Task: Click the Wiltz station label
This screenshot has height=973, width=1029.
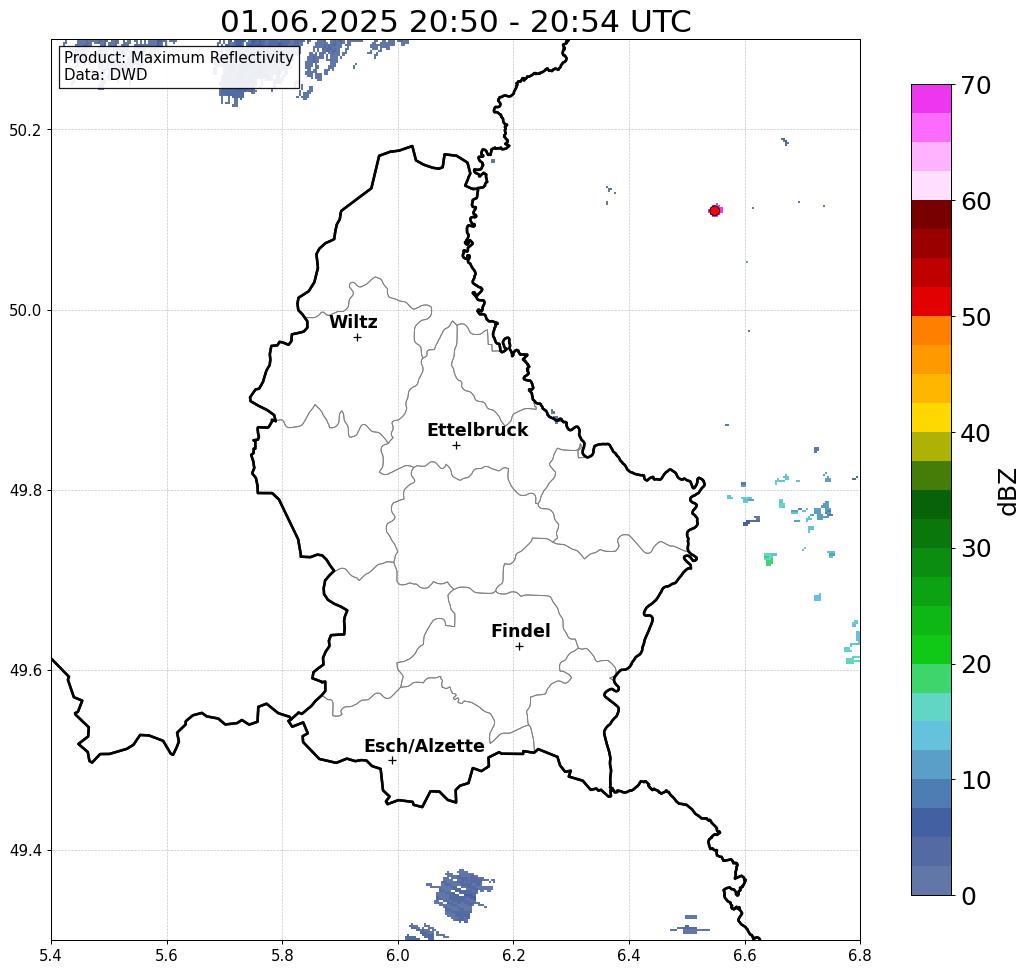Action: click(353, 322)
